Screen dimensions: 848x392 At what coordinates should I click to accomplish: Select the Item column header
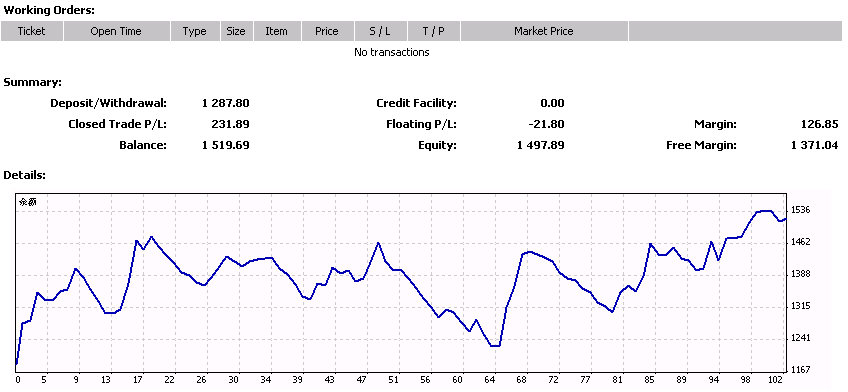click(x=277, y=31)
